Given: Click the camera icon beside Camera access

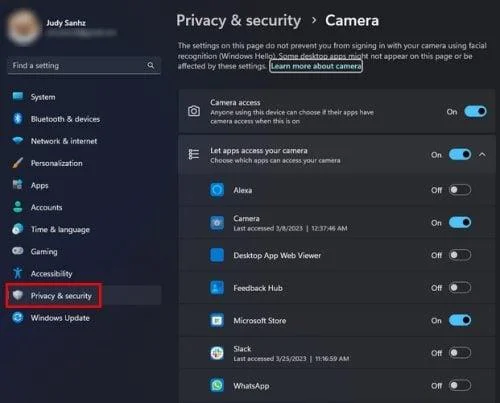Looking at the screenshot, I should click(194, 111).
